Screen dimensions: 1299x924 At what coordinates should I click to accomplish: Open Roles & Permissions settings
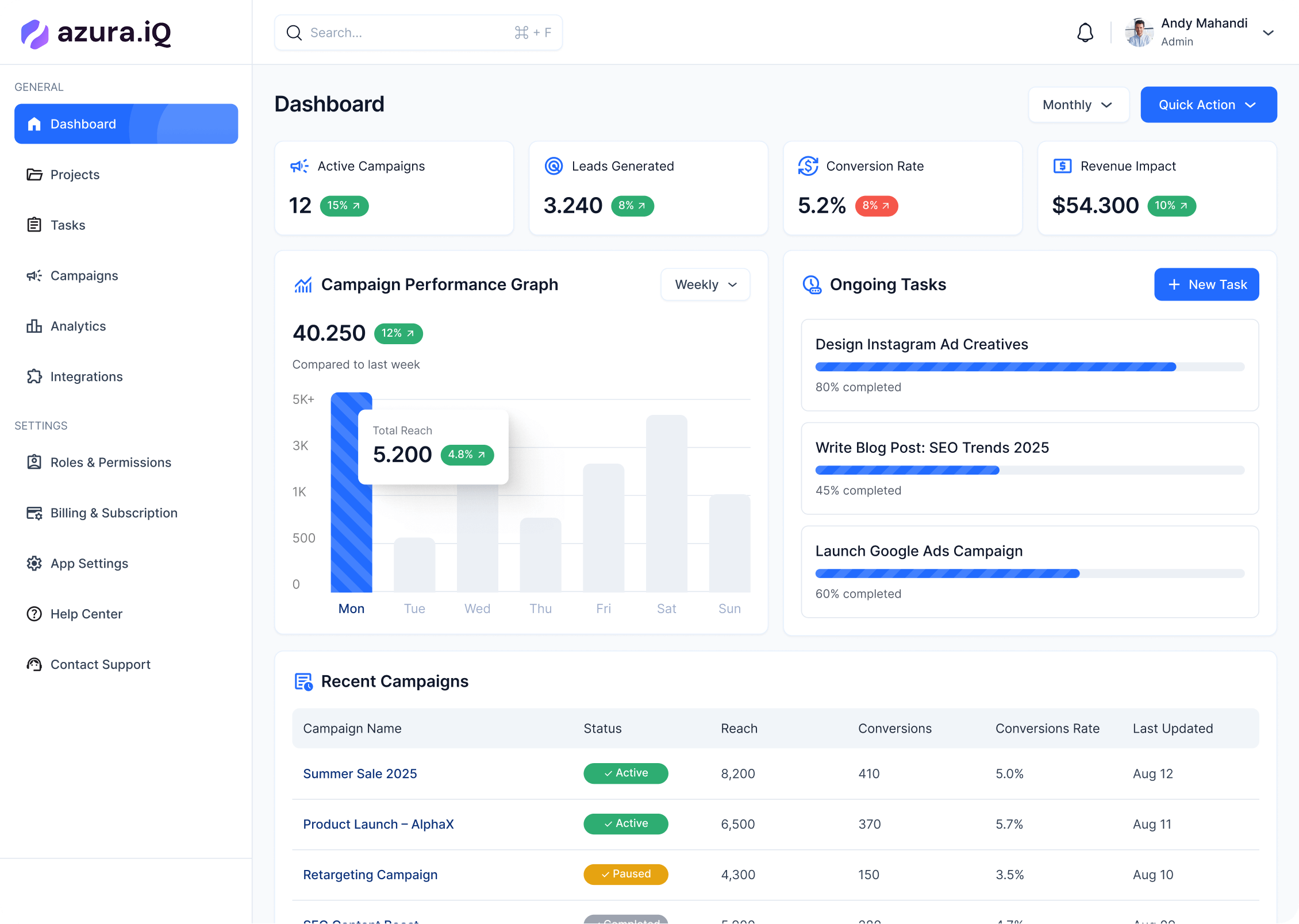click(x=110, y=463)
